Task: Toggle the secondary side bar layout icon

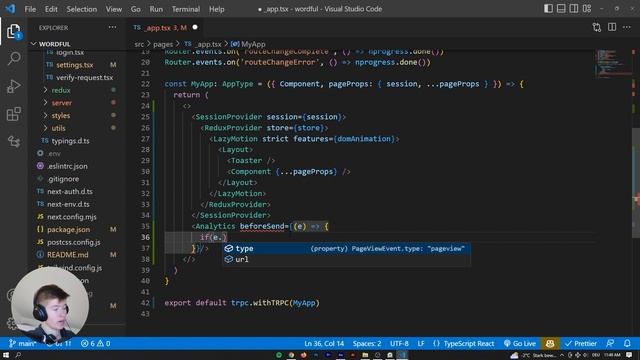Action: click(x=573, y=9)
